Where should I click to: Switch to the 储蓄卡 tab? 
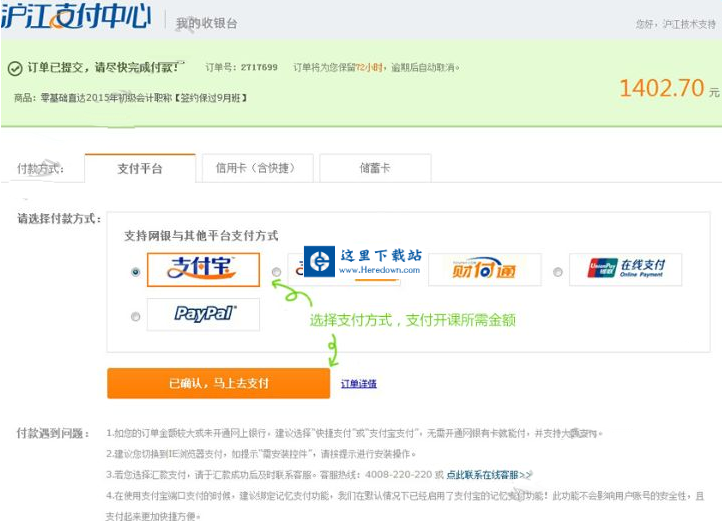[x=375, y=169]
